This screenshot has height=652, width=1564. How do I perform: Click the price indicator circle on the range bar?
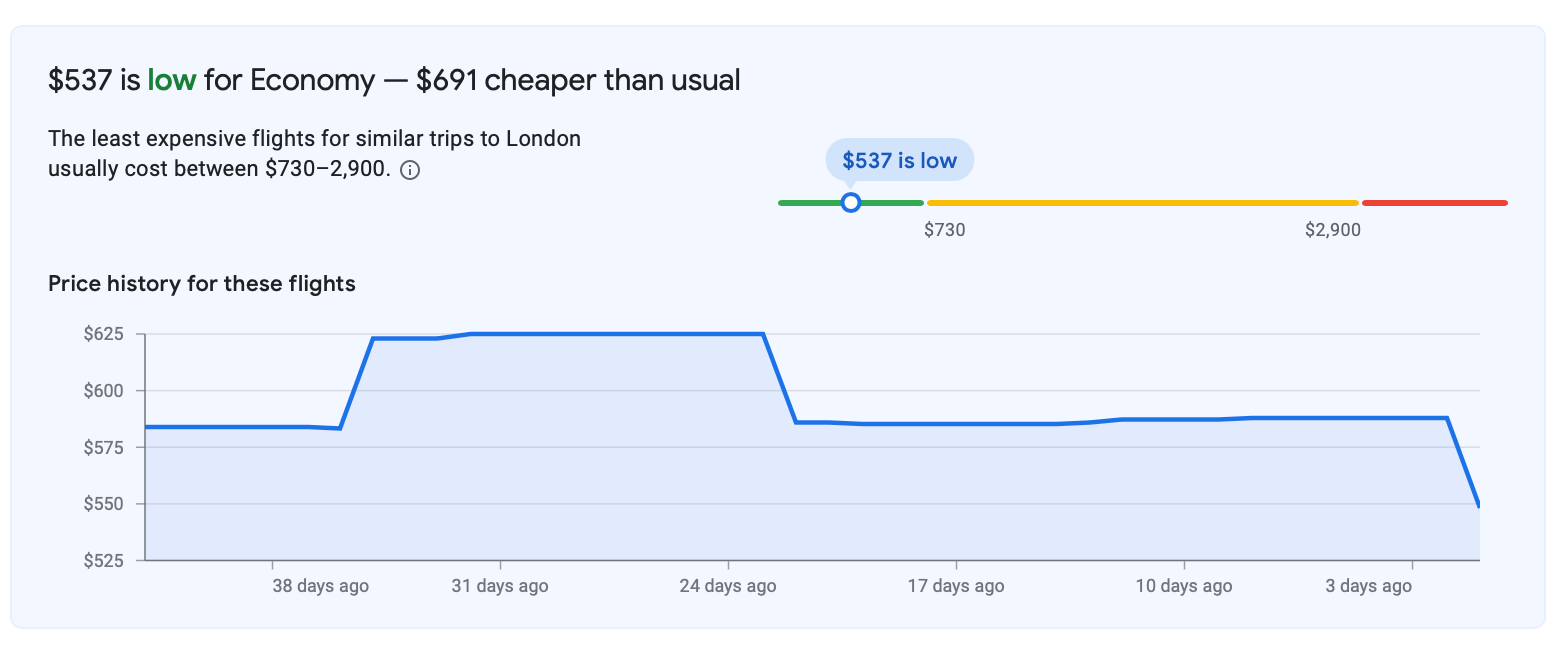(x=851, y=203)
